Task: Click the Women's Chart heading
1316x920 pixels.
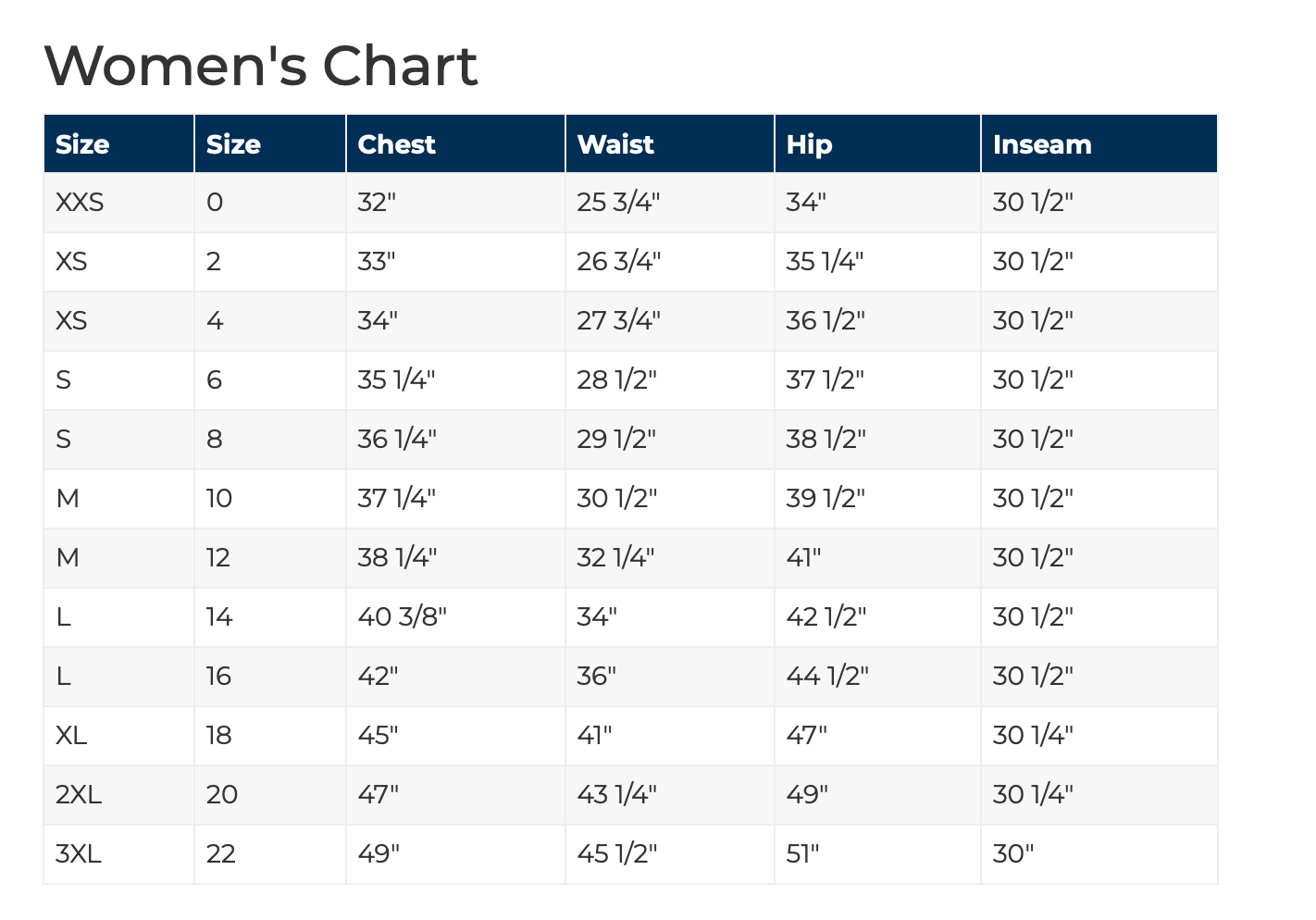Action: point(260,67)
